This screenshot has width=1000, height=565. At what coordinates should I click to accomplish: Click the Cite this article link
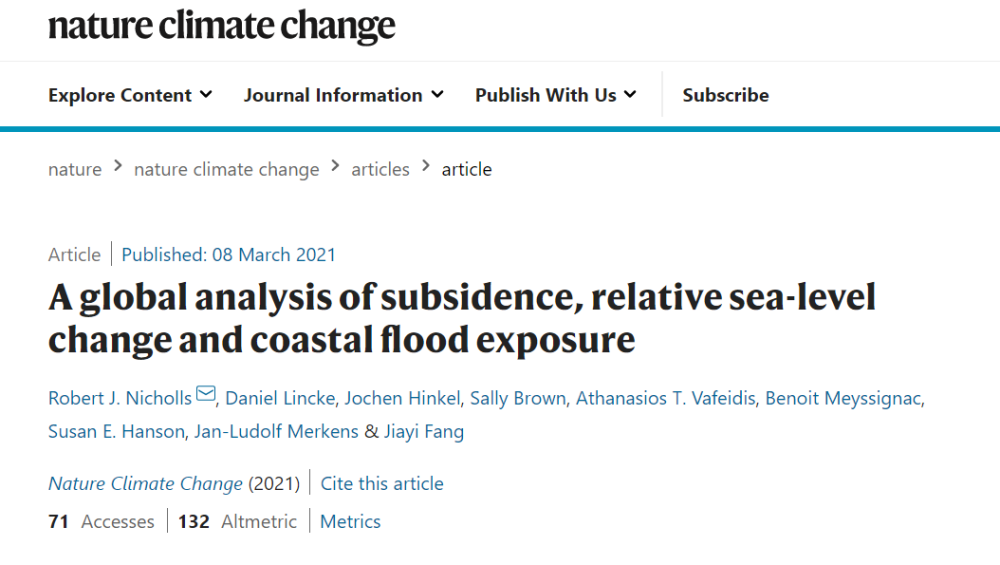382,483
